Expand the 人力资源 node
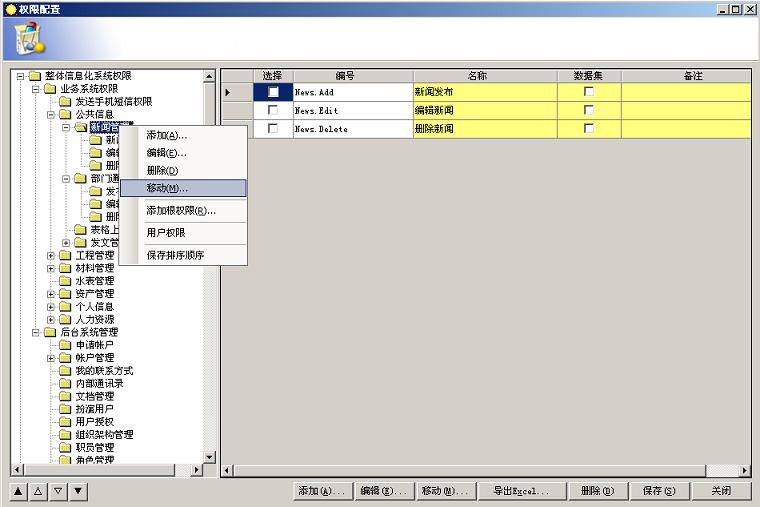The height and width of the screenshot is (507, 760). pos(50,319)
